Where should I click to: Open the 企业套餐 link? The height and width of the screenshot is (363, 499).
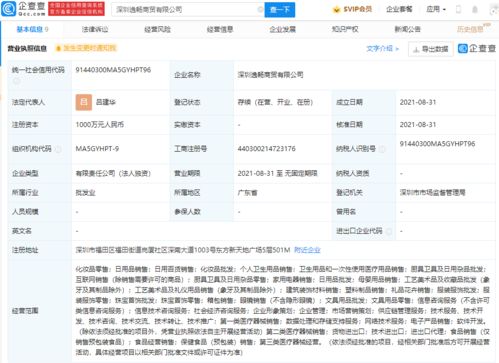click(x=399, y=9)
